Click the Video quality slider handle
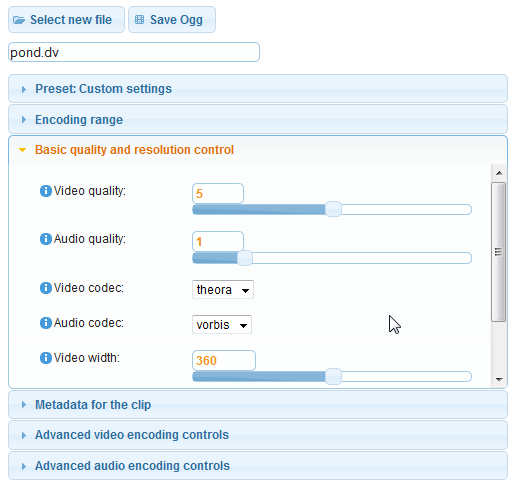 pyautogui.click(x=333, y=209)
